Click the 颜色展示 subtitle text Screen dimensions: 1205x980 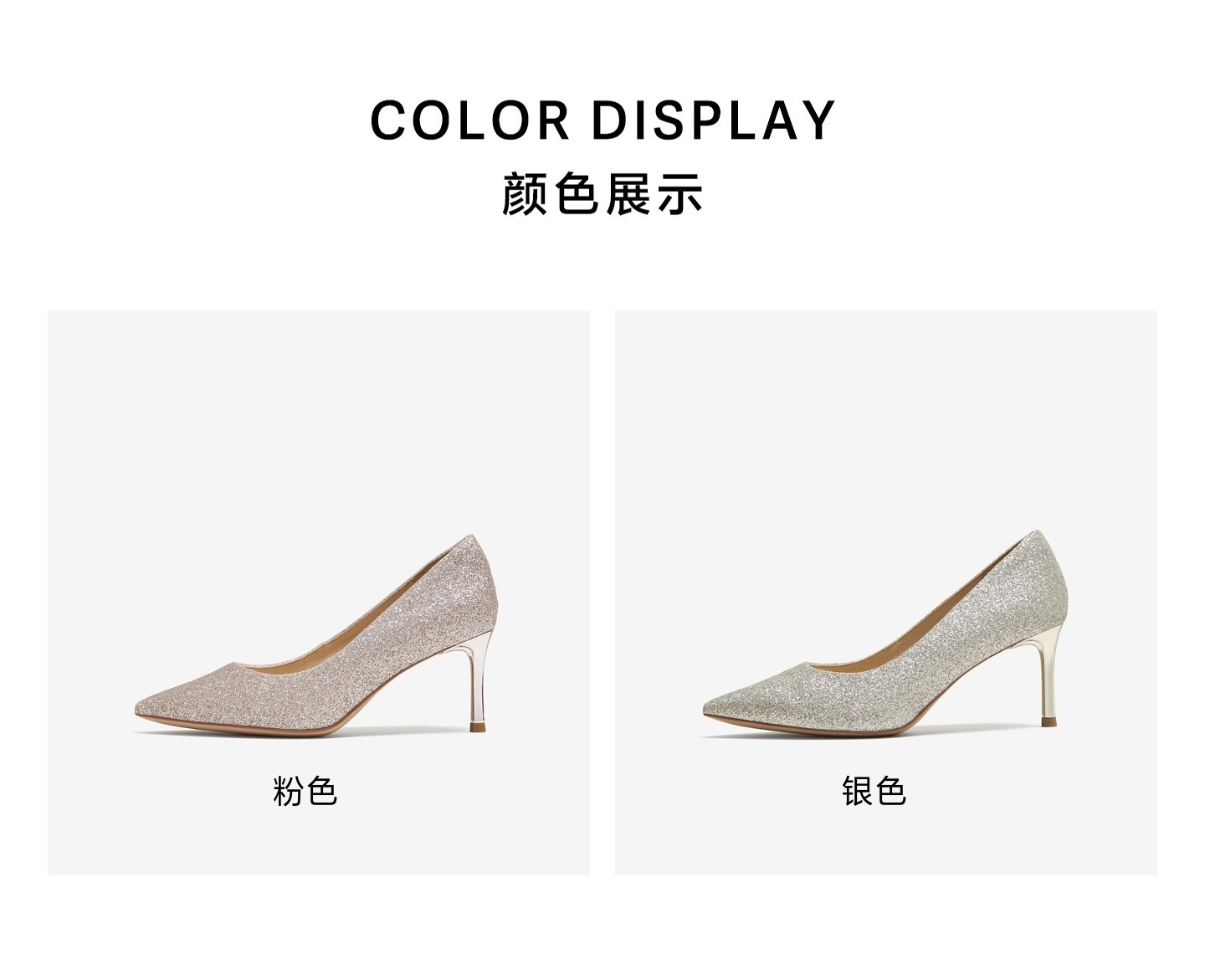(x=602, y=194)
